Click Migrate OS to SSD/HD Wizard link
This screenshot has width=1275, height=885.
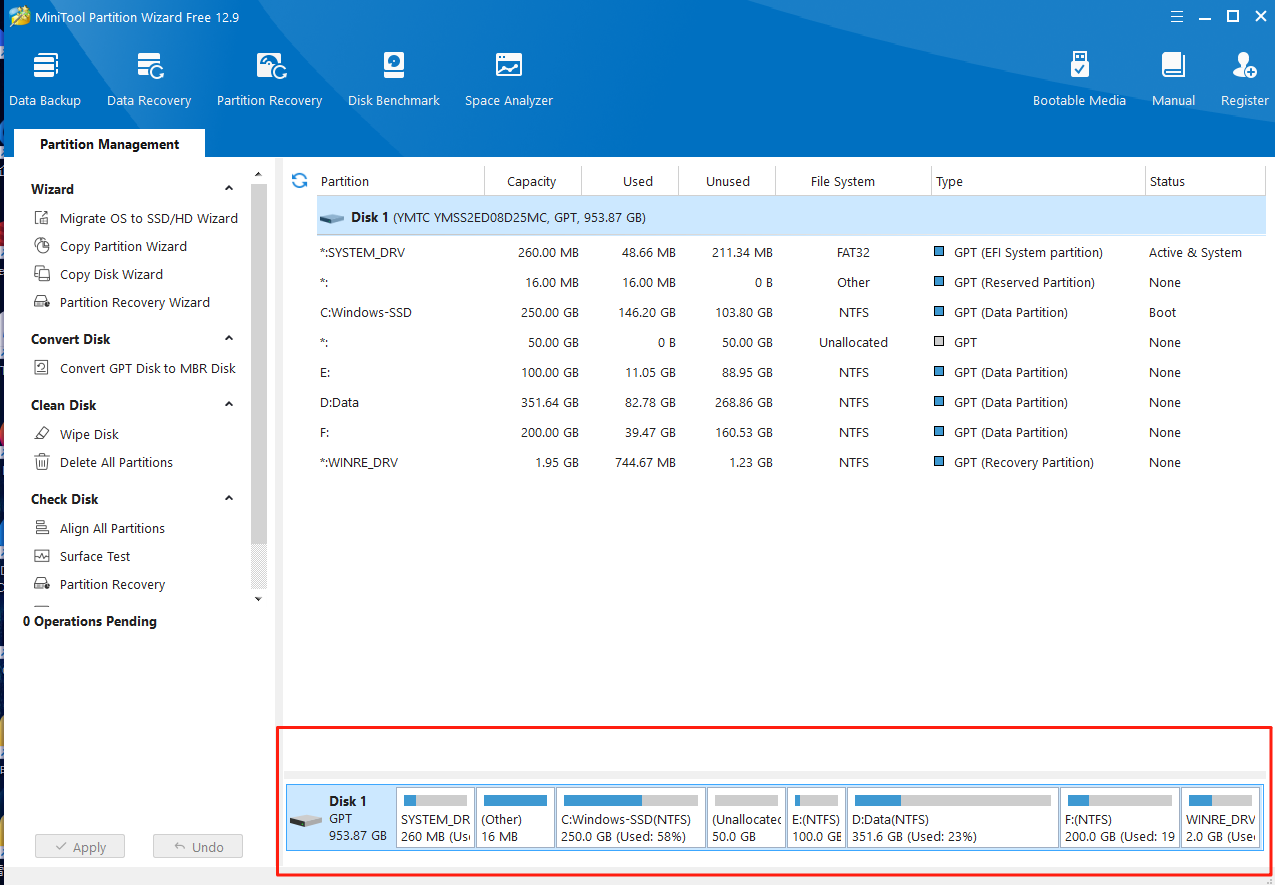(149, 218)
